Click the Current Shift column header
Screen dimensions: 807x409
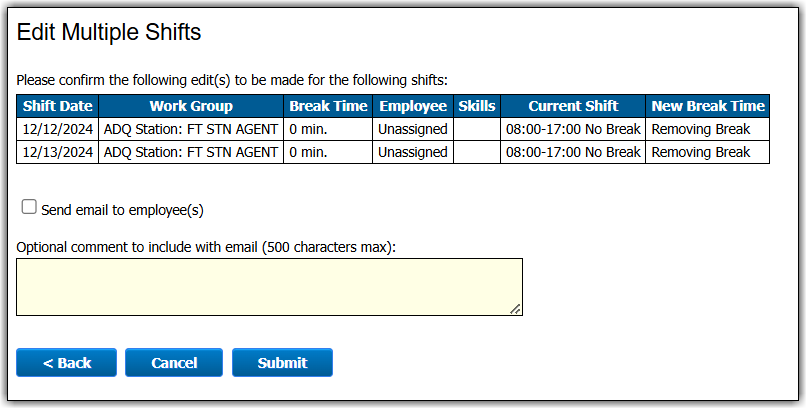[x=573, y=106]
